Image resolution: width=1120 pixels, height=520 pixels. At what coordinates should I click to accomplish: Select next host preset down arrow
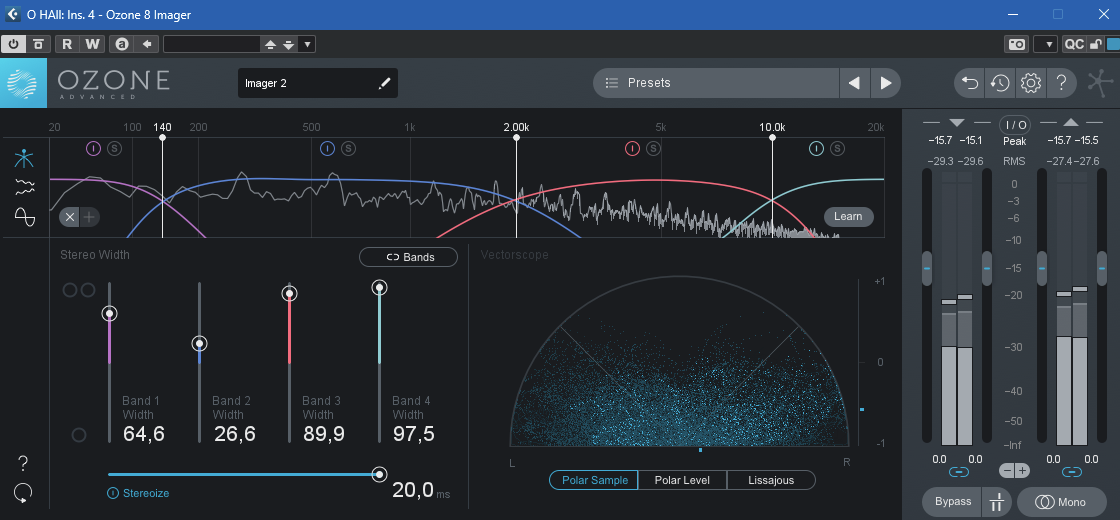tap(288, 44)
